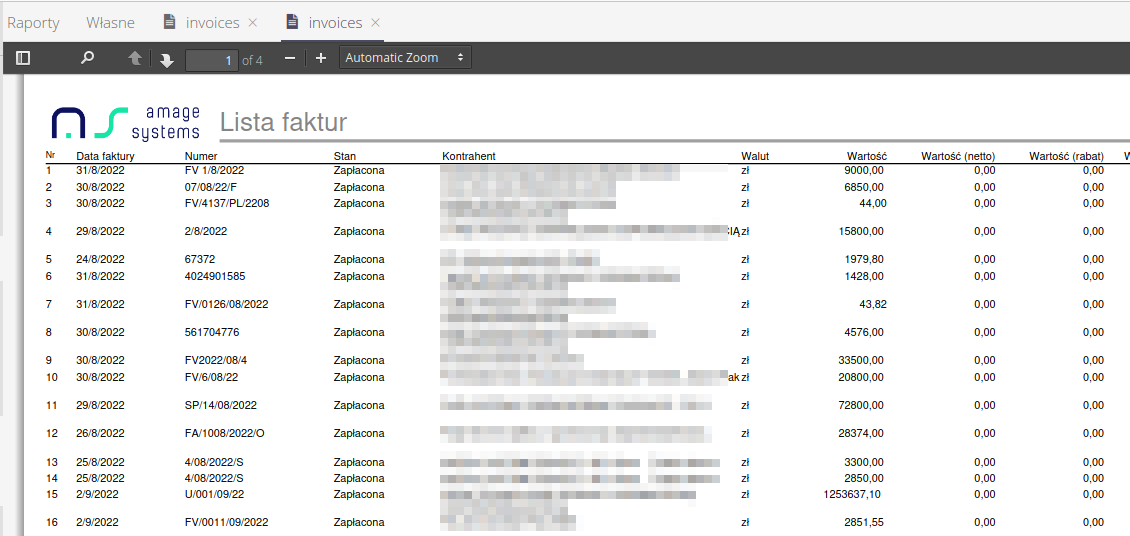Switch to the Raporty tab

tap(34, 23)
